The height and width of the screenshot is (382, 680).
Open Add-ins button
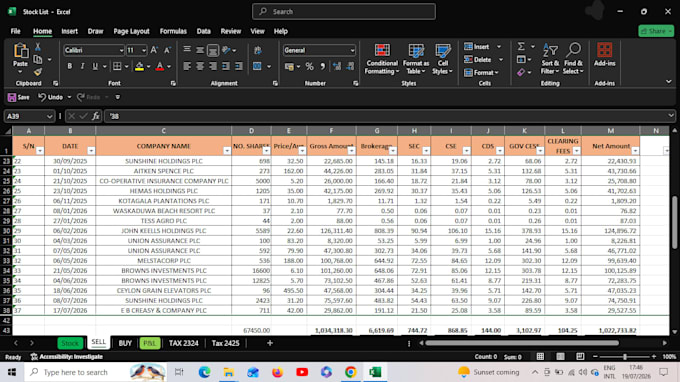point(605,55)
